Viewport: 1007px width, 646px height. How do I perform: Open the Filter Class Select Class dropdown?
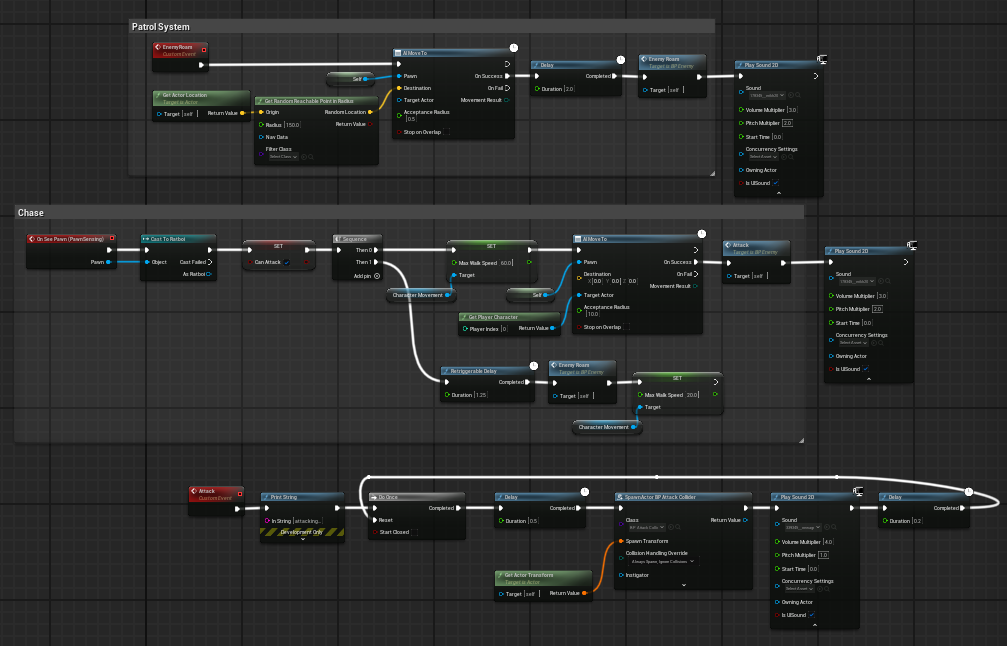coord(283,157)
